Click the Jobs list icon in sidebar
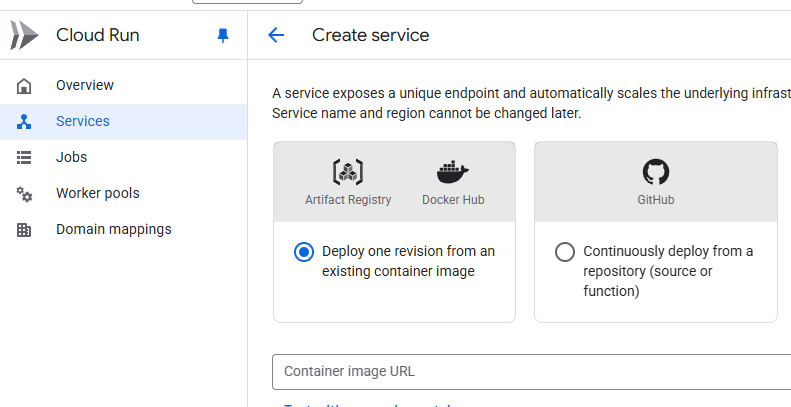The image size is (791, 407). point(25,157)
